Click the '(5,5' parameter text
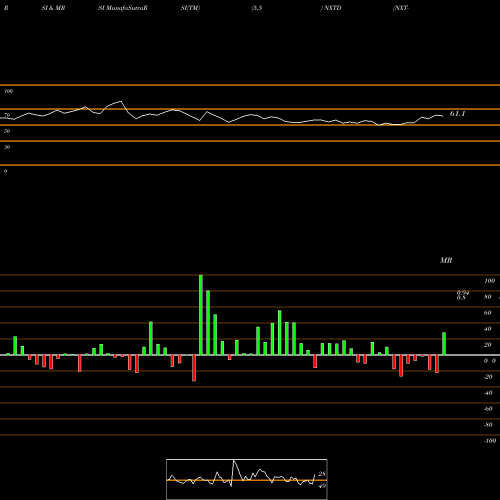500x500 pixels. pyautogui.click(x=257, y=8)
